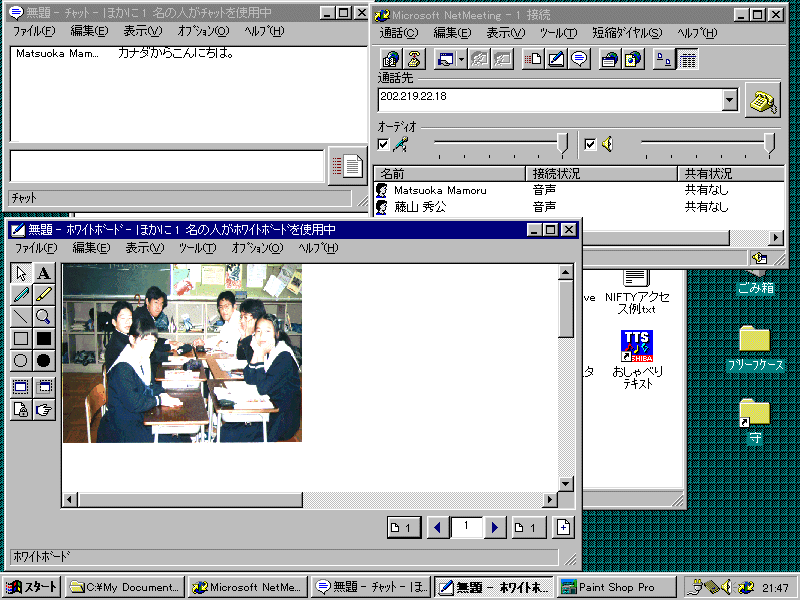Click the share application icon in NetMeeting
Image resolution: width=800 pixels, height=600 pixels.
[445, 59]
